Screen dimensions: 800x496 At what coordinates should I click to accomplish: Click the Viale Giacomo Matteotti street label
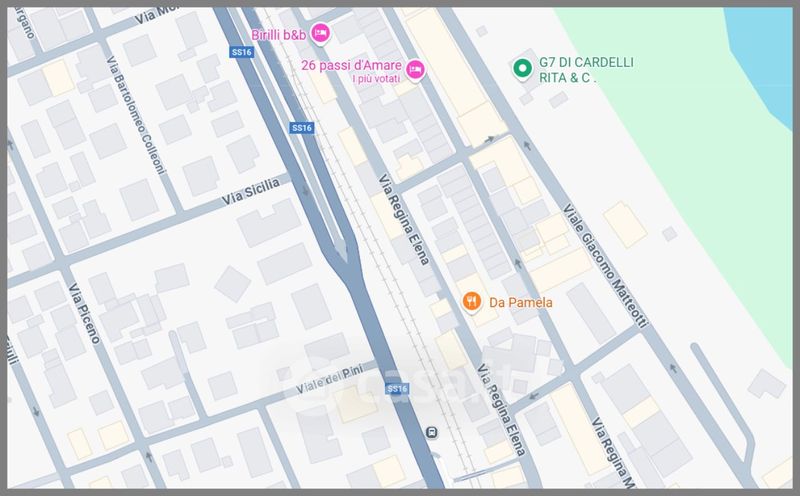point(605,265)
